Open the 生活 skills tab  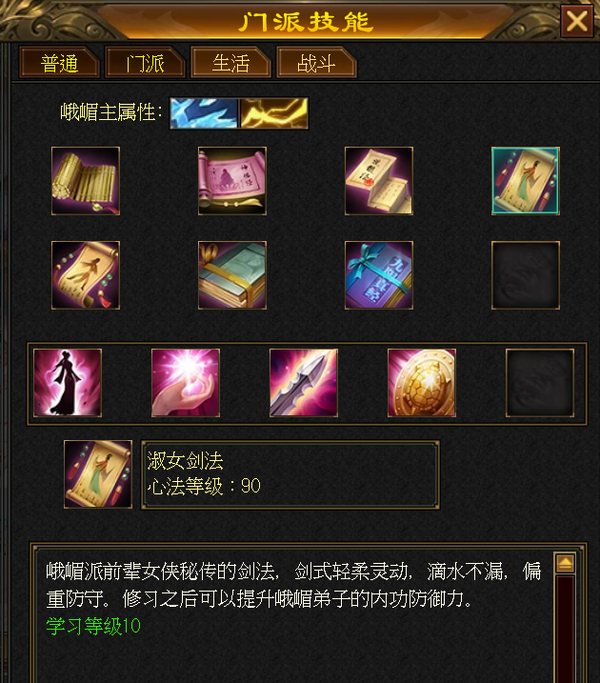click(231, 63)
